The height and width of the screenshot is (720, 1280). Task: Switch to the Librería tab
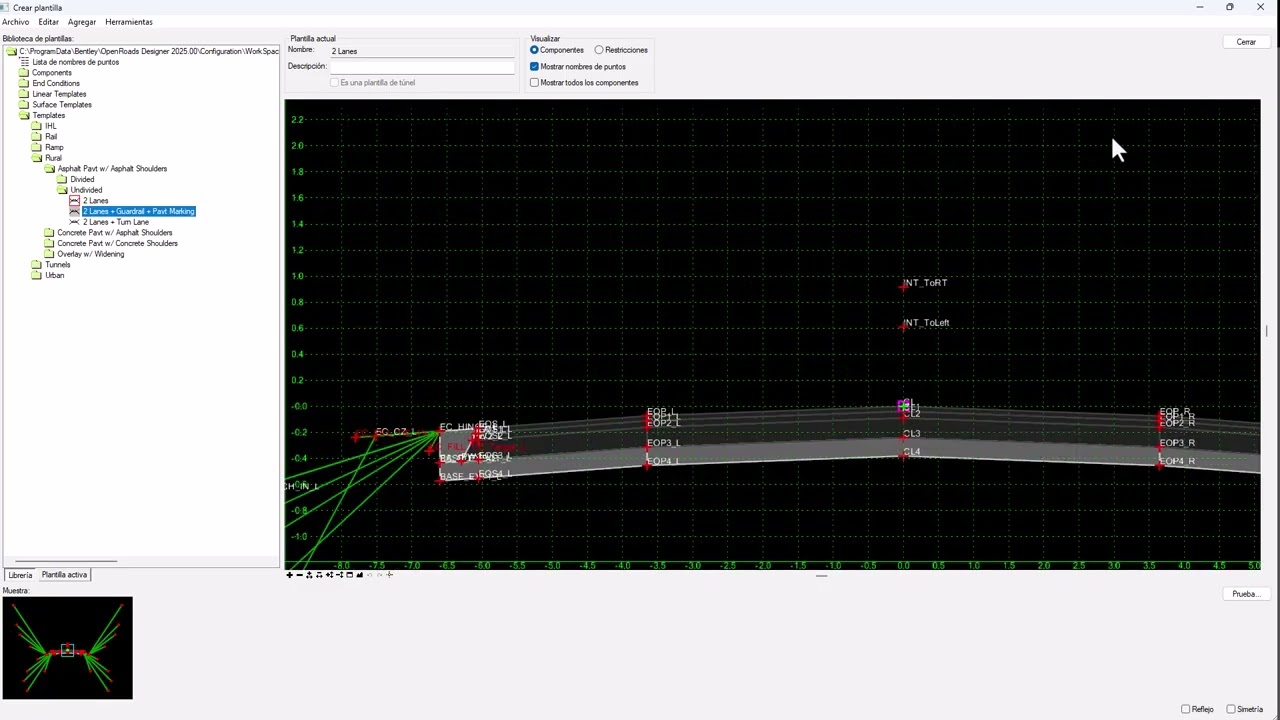20,575
